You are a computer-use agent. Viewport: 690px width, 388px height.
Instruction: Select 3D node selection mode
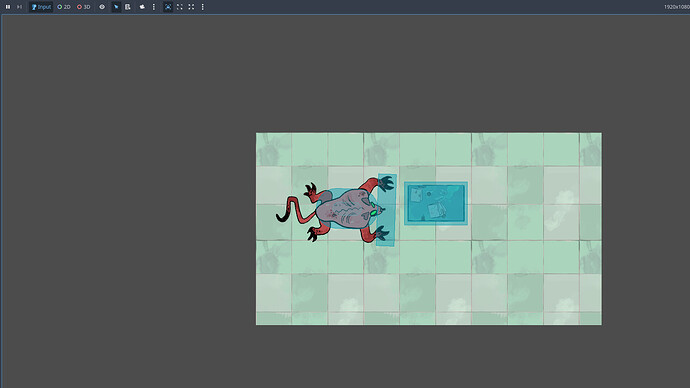coord(84,7)
